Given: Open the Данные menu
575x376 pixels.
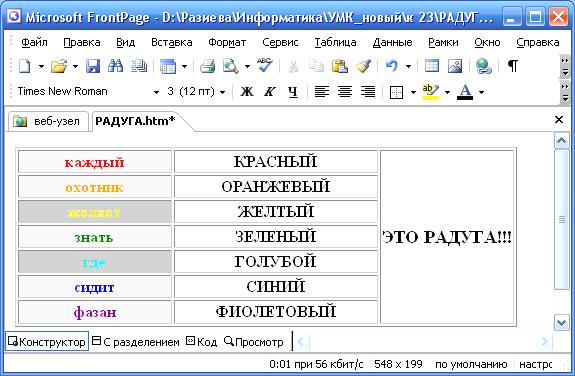Looking at the screenshot, I should [x=392, y=42].
